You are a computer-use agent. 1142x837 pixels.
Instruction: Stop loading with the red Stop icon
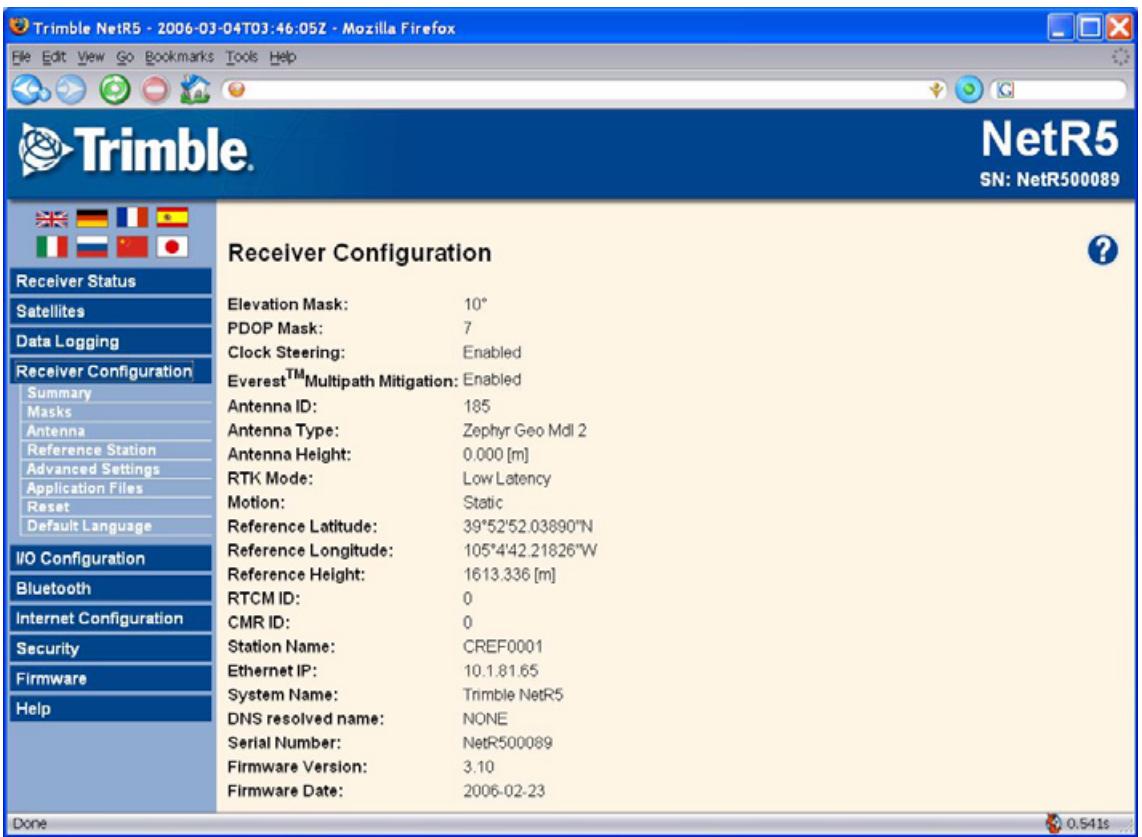click(x=154, y=90)
